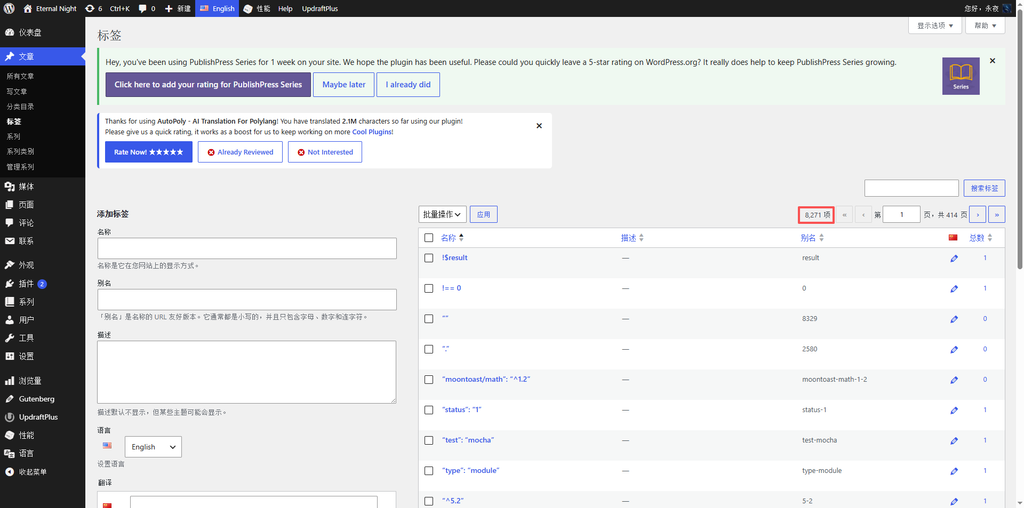Screen dimensions: 1024x508
Task: Click pencil edit icon for "test": "mocha" row
Action: pos(954,441)
